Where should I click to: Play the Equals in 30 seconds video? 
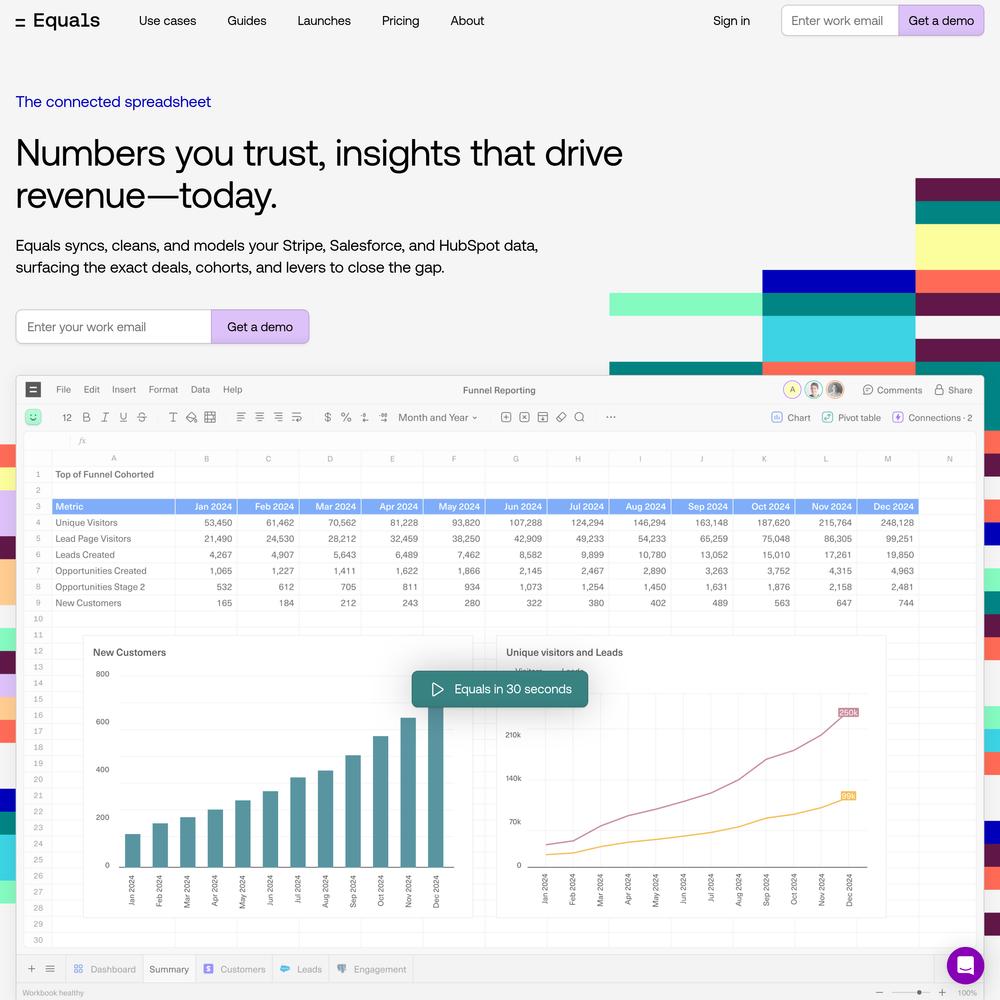click(499, 689)
